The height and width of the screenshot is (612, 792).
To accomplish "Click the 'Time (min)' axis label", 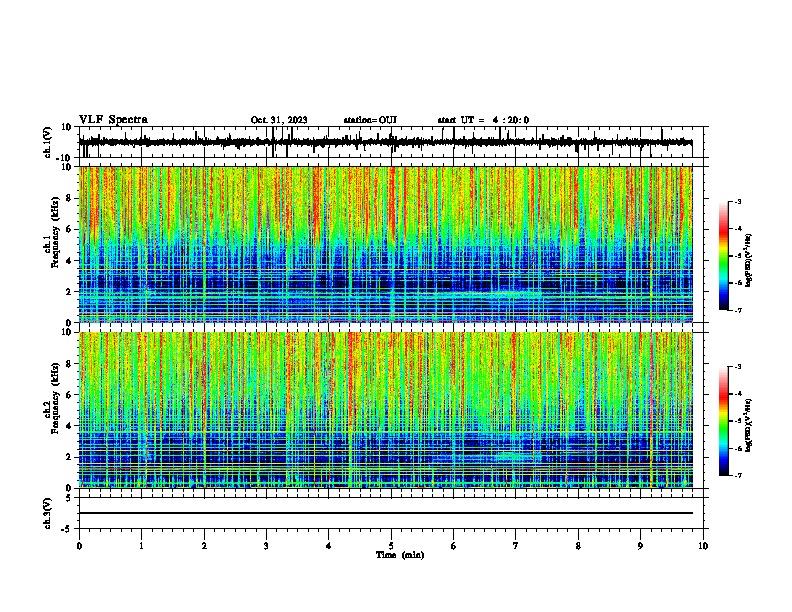I will pyautogui.click(x=400, y=555).
